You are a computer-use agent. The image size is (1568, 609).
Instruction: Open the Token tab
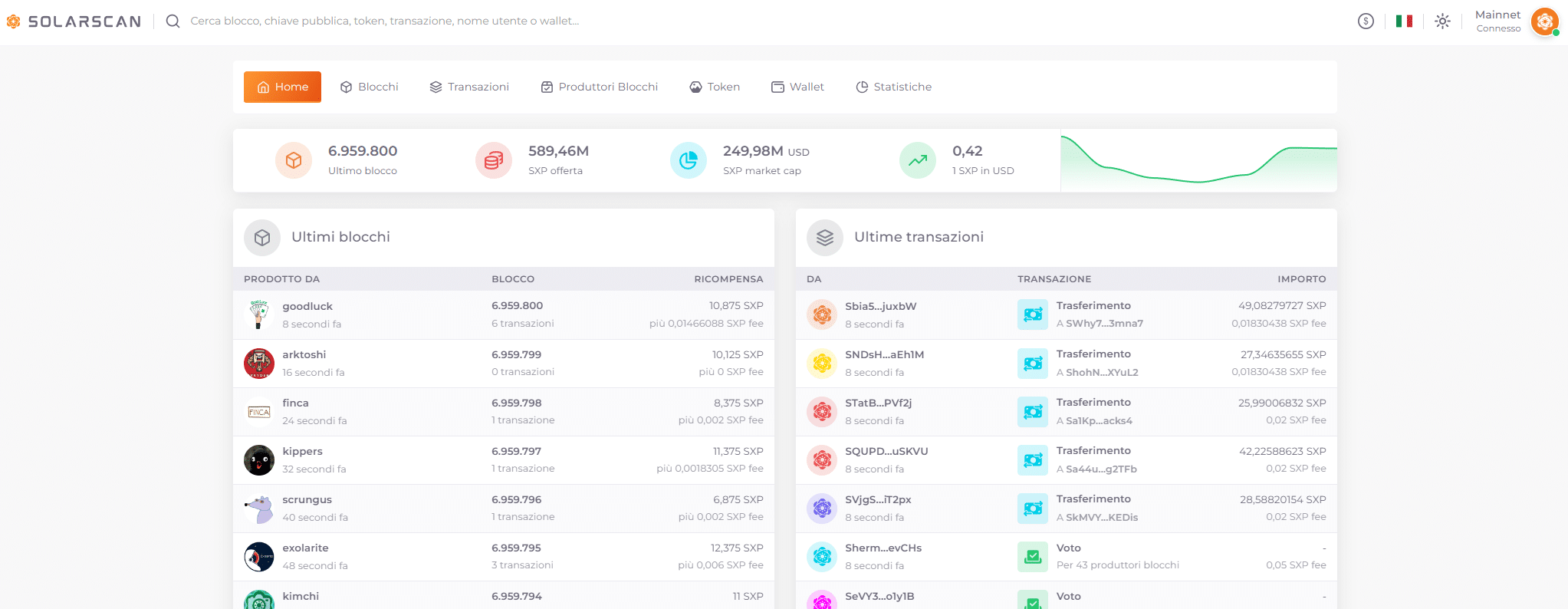click(715, 87)
